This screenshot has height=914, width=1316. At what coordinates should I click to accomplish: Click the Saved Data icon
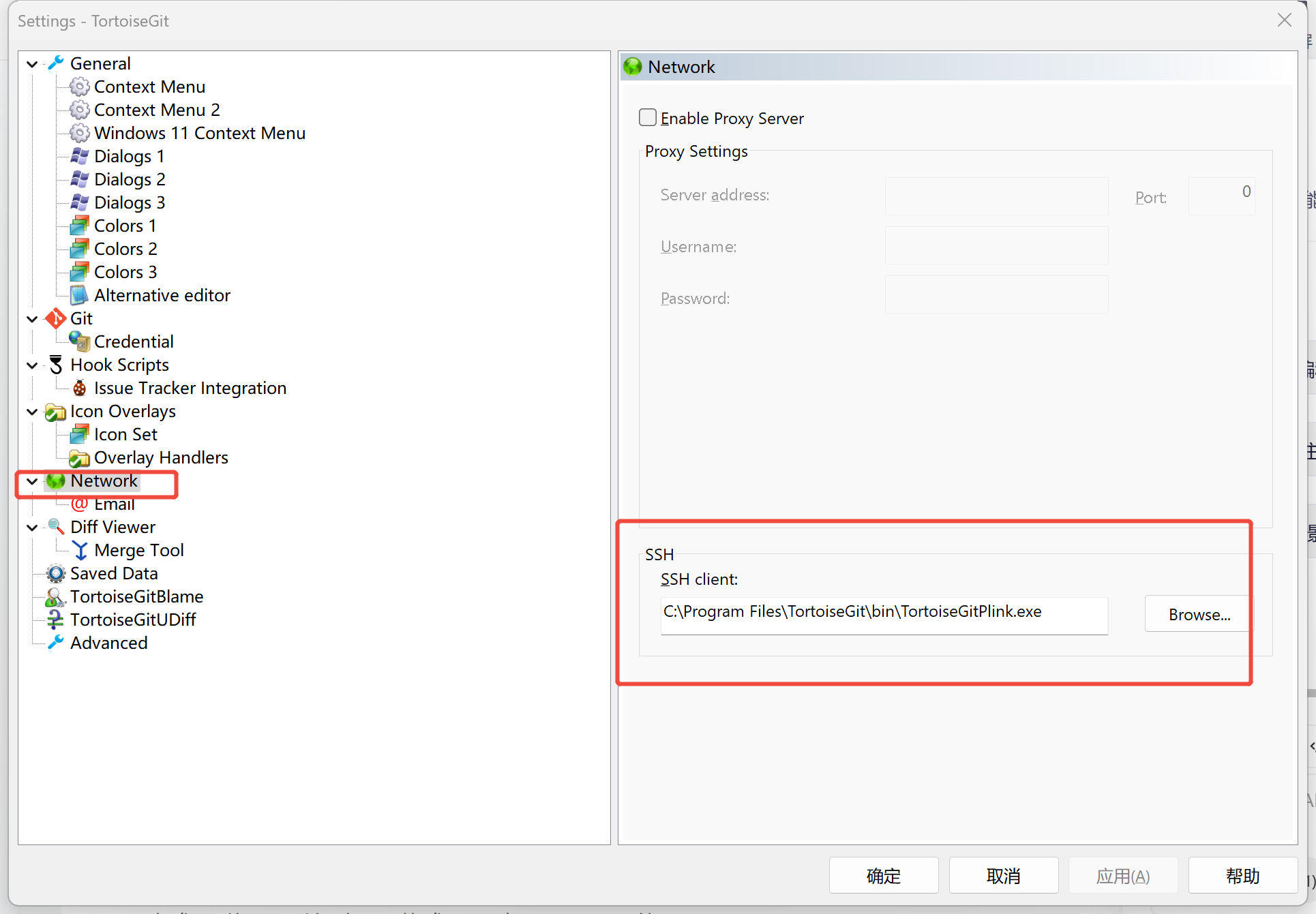pos(56,573)
